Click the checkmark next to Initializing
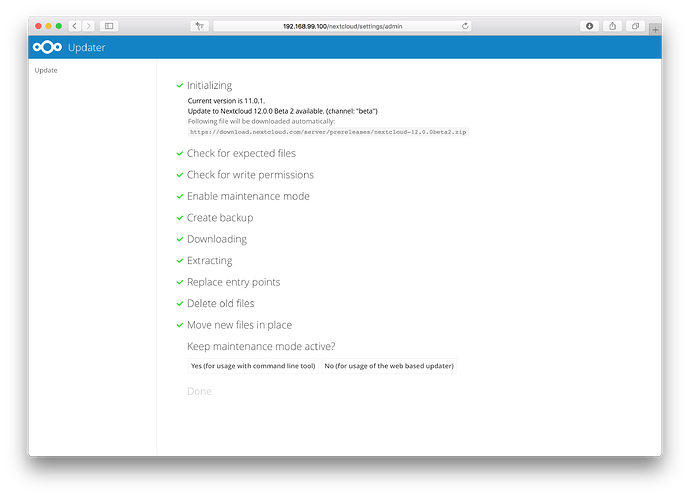The width and height of the screenshot is (690, 497). (180, 85)
